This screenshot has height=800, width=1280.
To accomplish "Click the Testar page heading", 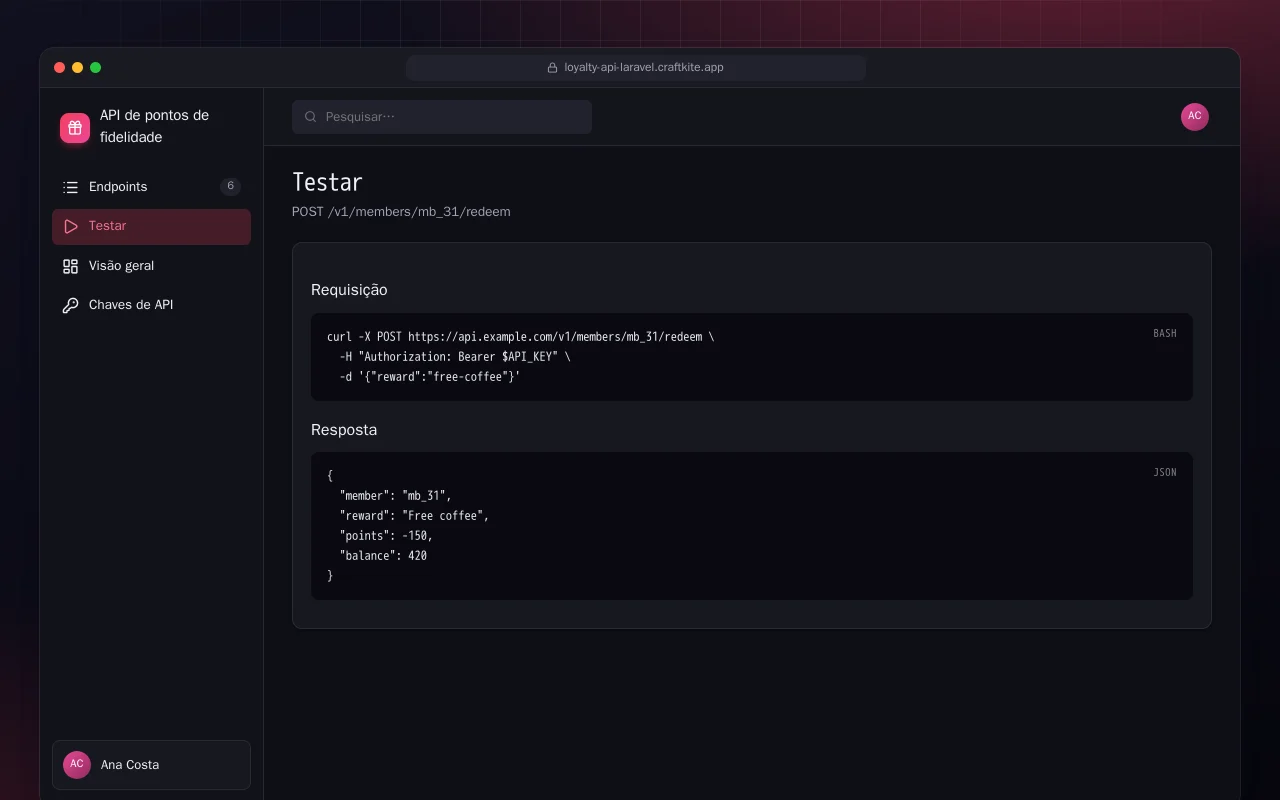I will click(x=327, y=182).
